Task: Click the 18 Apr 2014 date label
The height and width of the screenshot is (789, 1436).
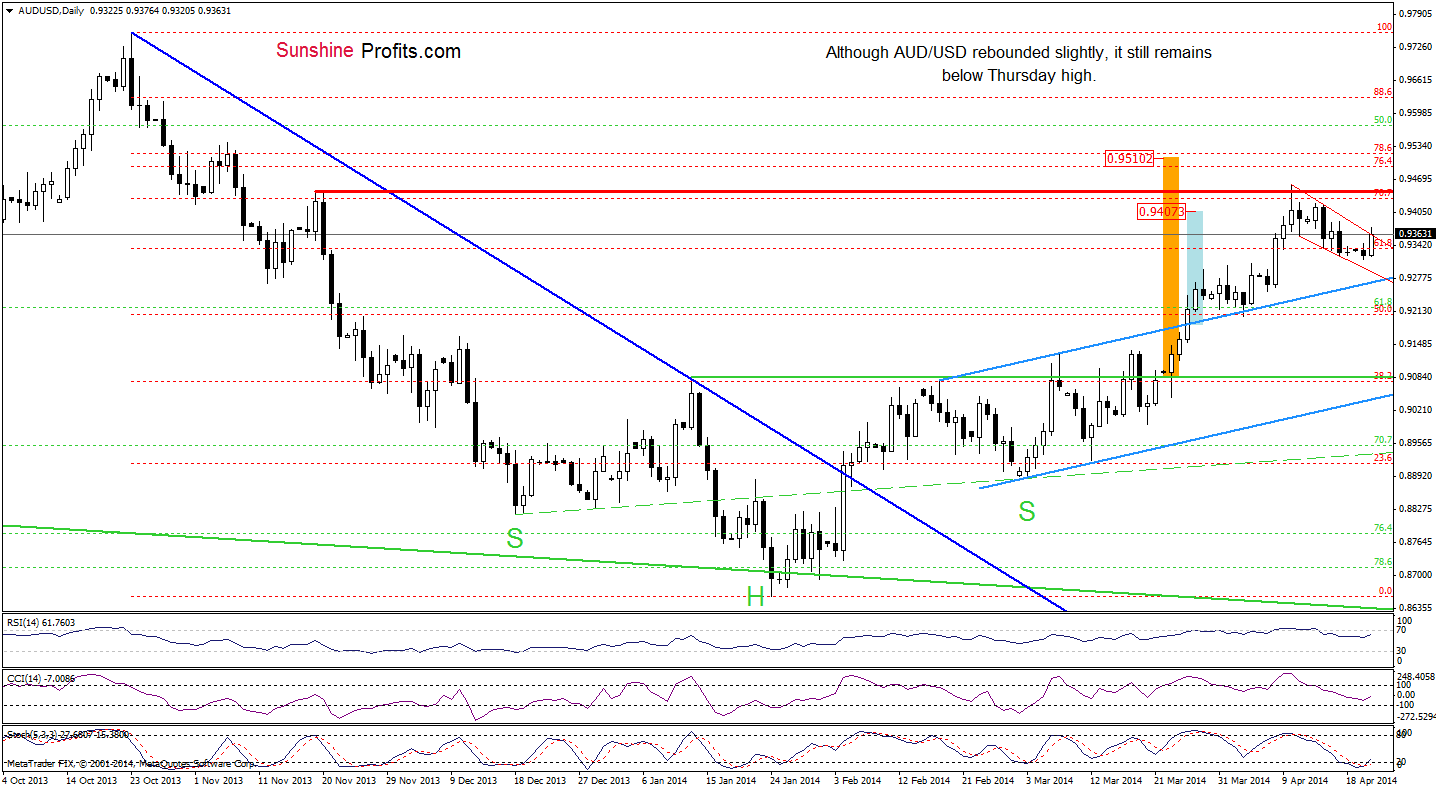Action: pyautogui.click(x=1372, y=779)
